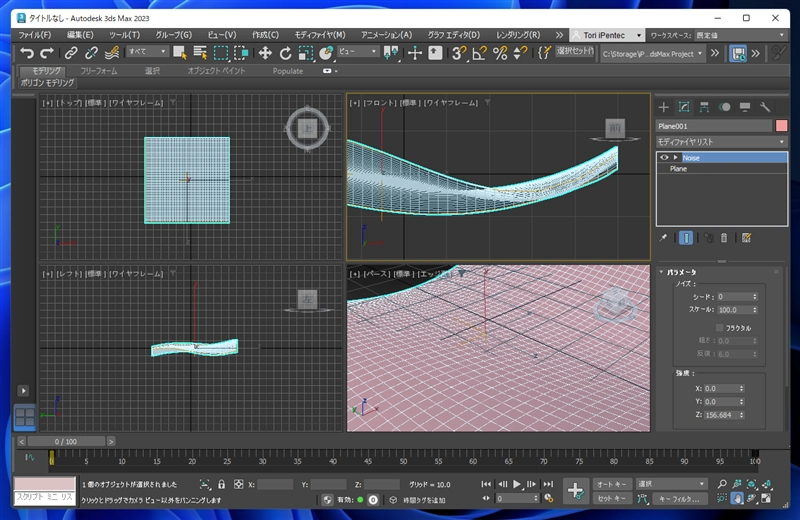
Task: Toggle Window/Crossing selection mode
Action: 241,53
